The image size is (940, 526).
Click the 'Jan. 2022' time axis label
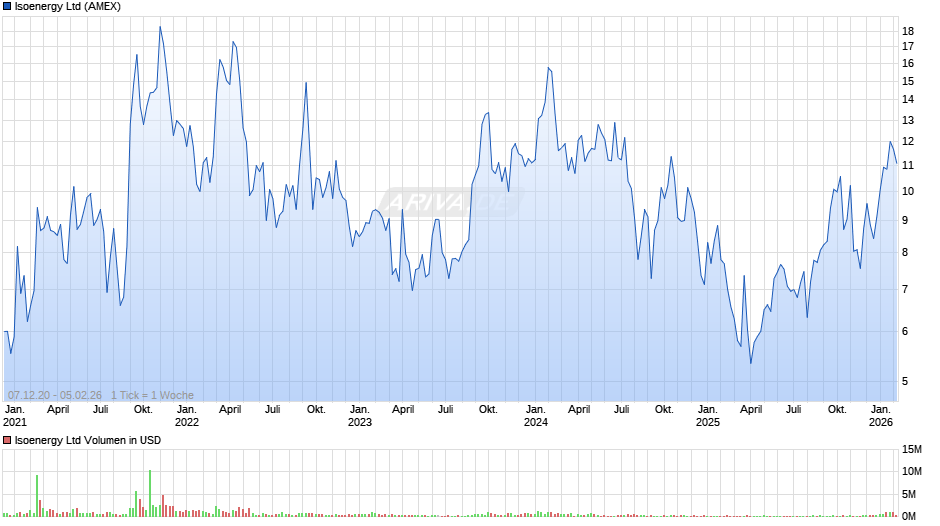click(186, 416)
